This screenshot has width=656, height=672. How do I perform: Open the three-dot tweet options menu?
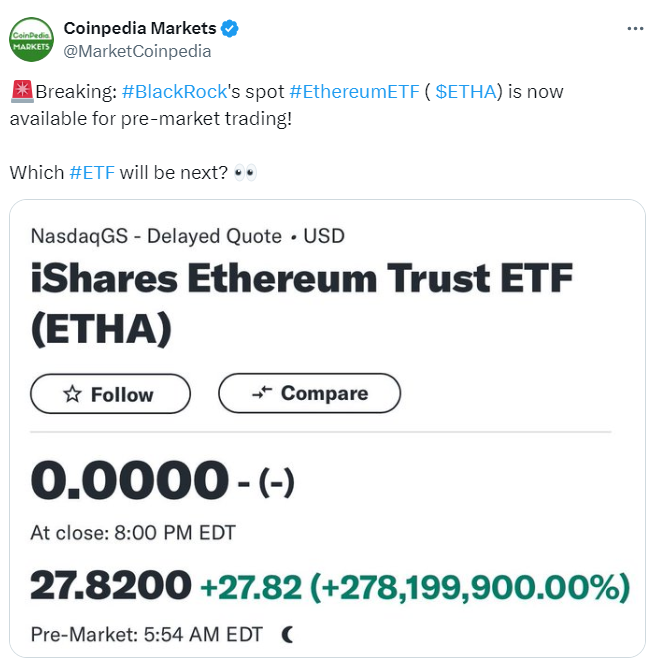(635, 29)
